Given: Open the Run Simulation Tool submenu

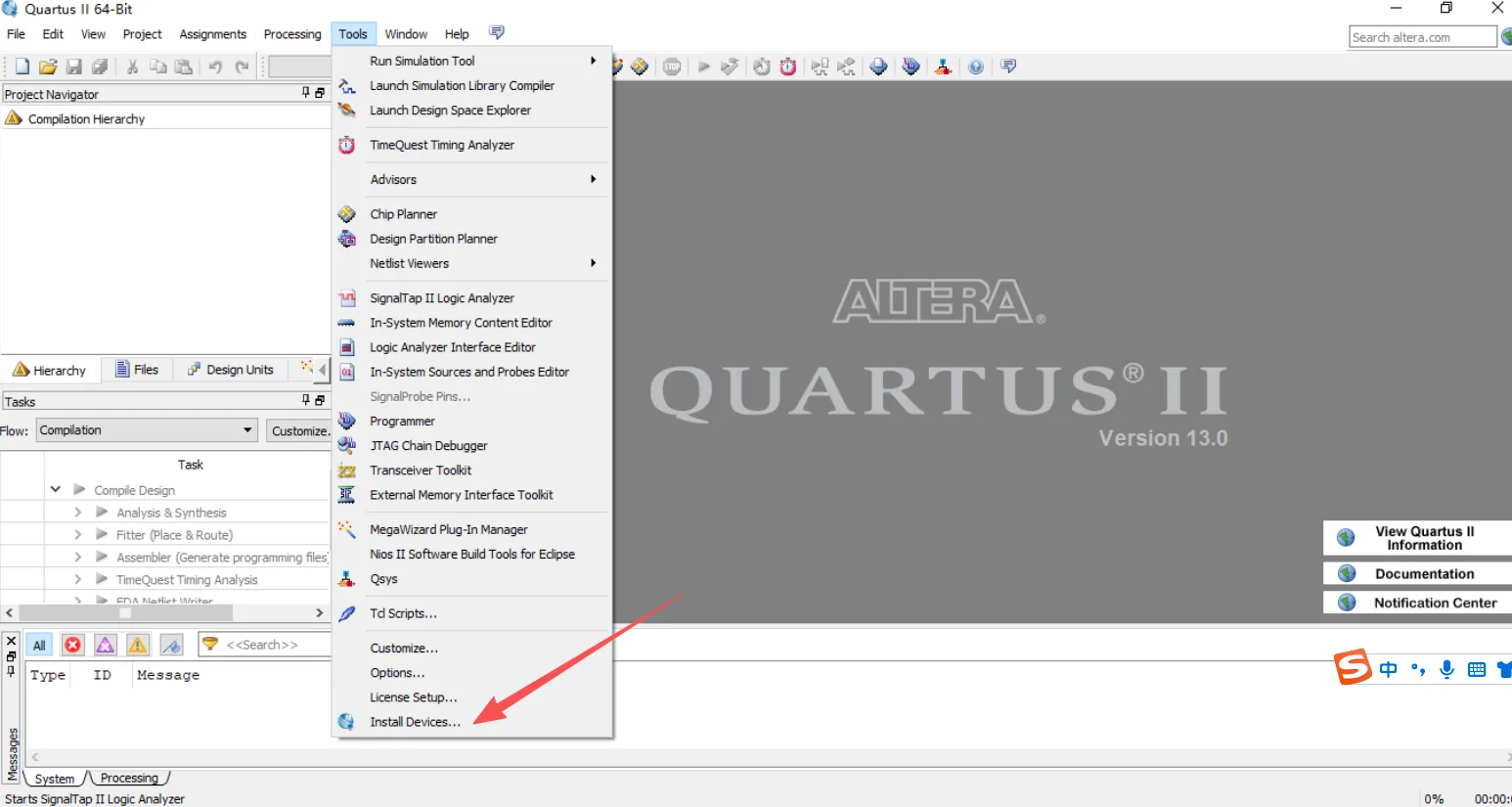Looking at the screenshot, I should (472, 61).
